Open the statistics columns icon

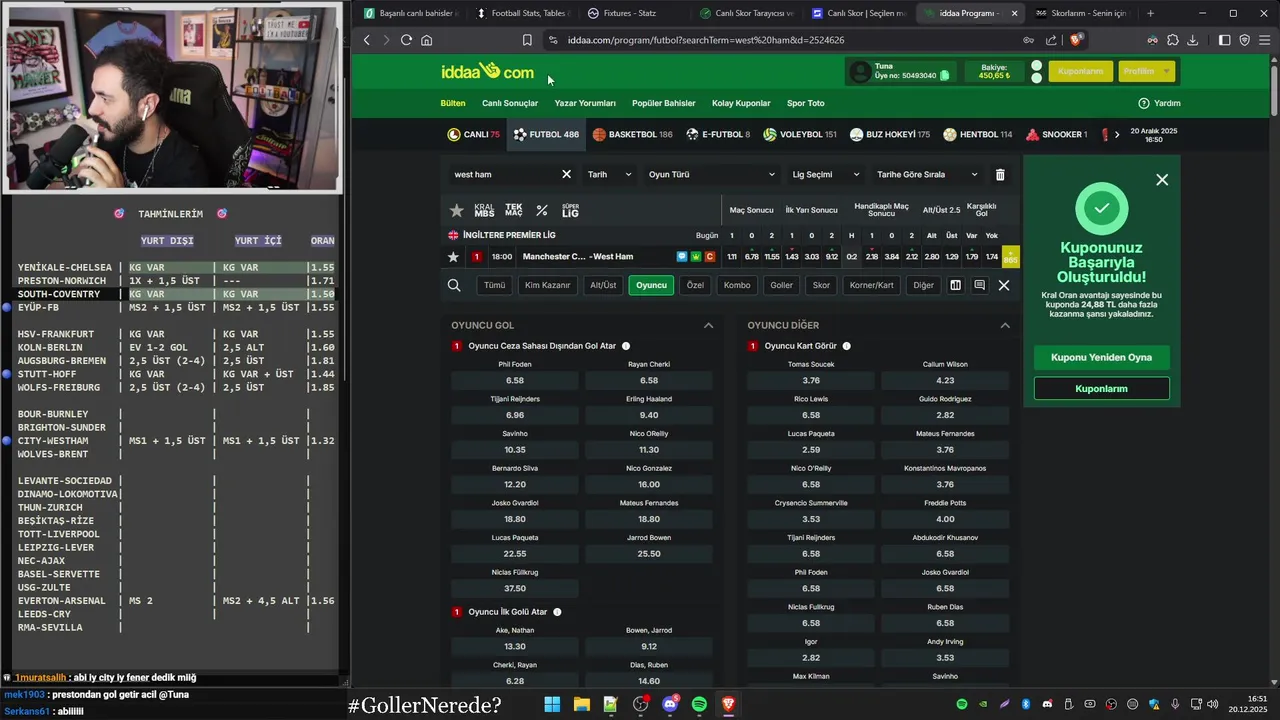tap(955, 285)
